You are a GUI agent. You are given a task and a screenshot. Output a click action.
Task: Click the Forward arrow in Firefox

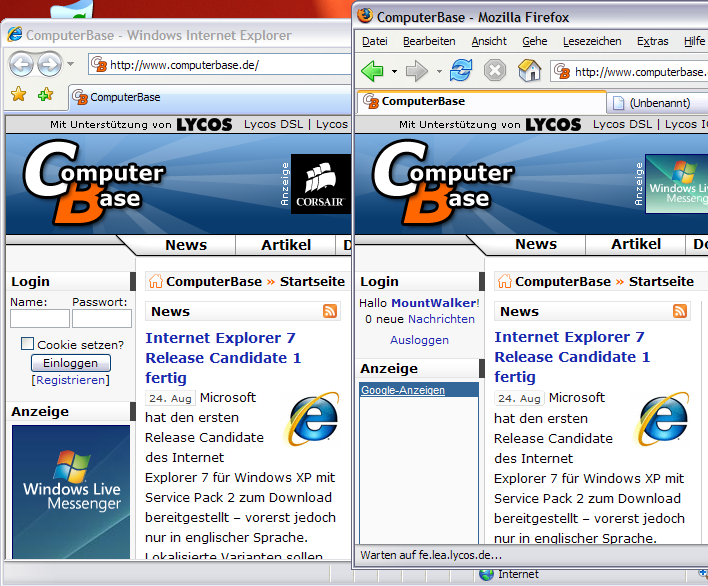pyautogui.click(x=416, y=71)
